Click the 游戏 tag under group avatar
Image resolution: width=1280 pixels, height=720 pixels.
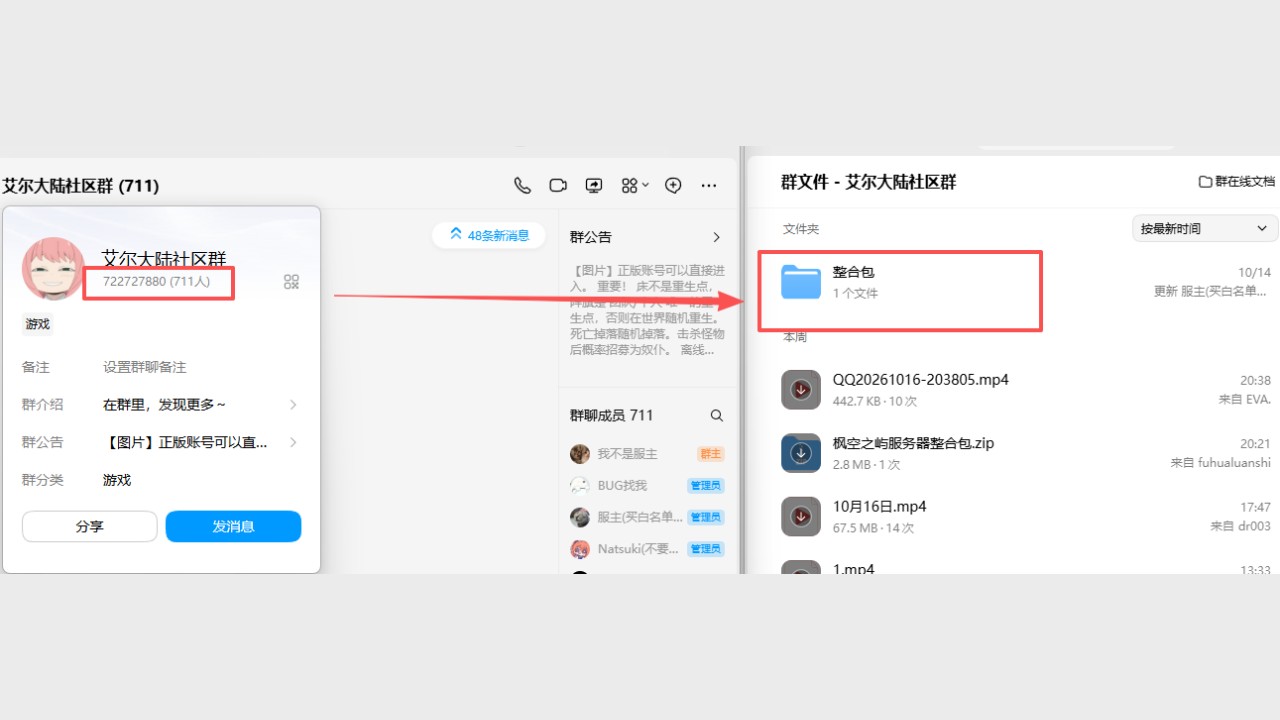[x=37, y=324]
